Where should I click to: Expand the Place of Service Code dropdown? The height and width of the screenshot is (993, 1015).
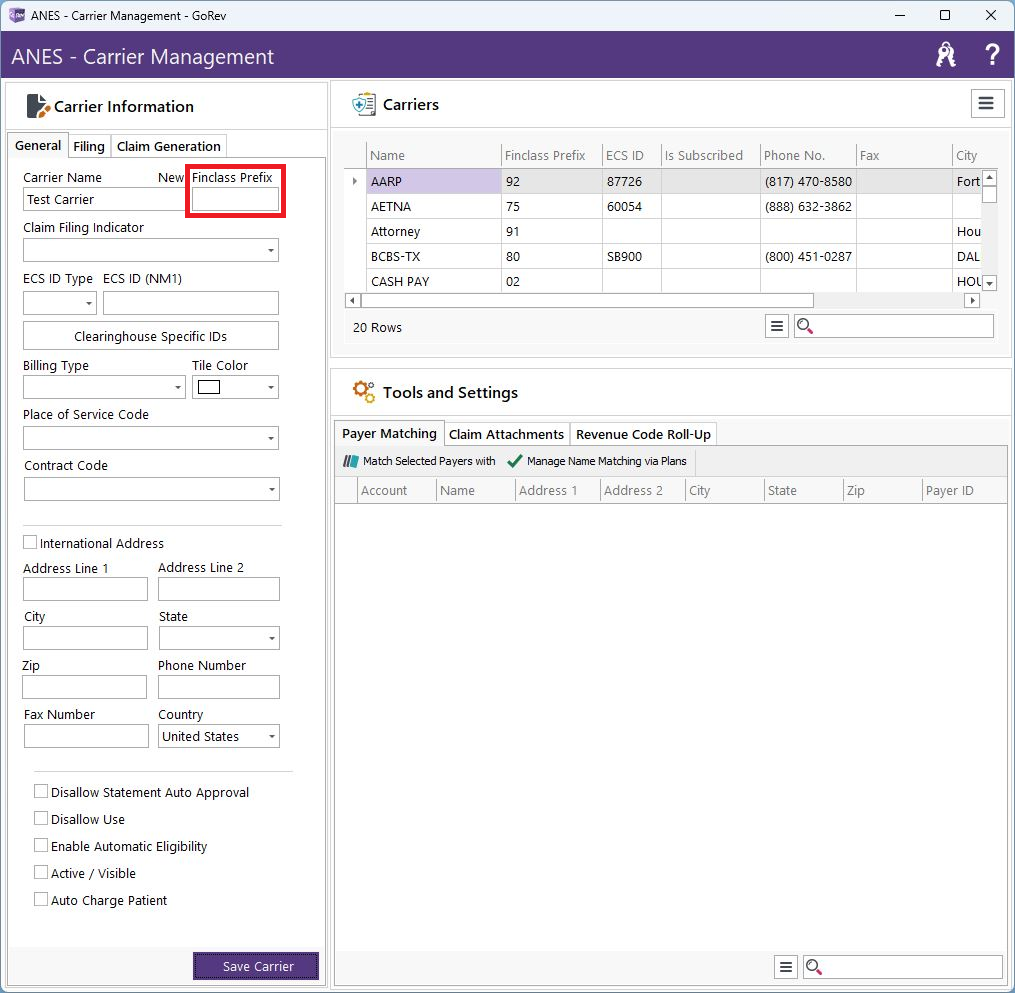pos(271,438)
